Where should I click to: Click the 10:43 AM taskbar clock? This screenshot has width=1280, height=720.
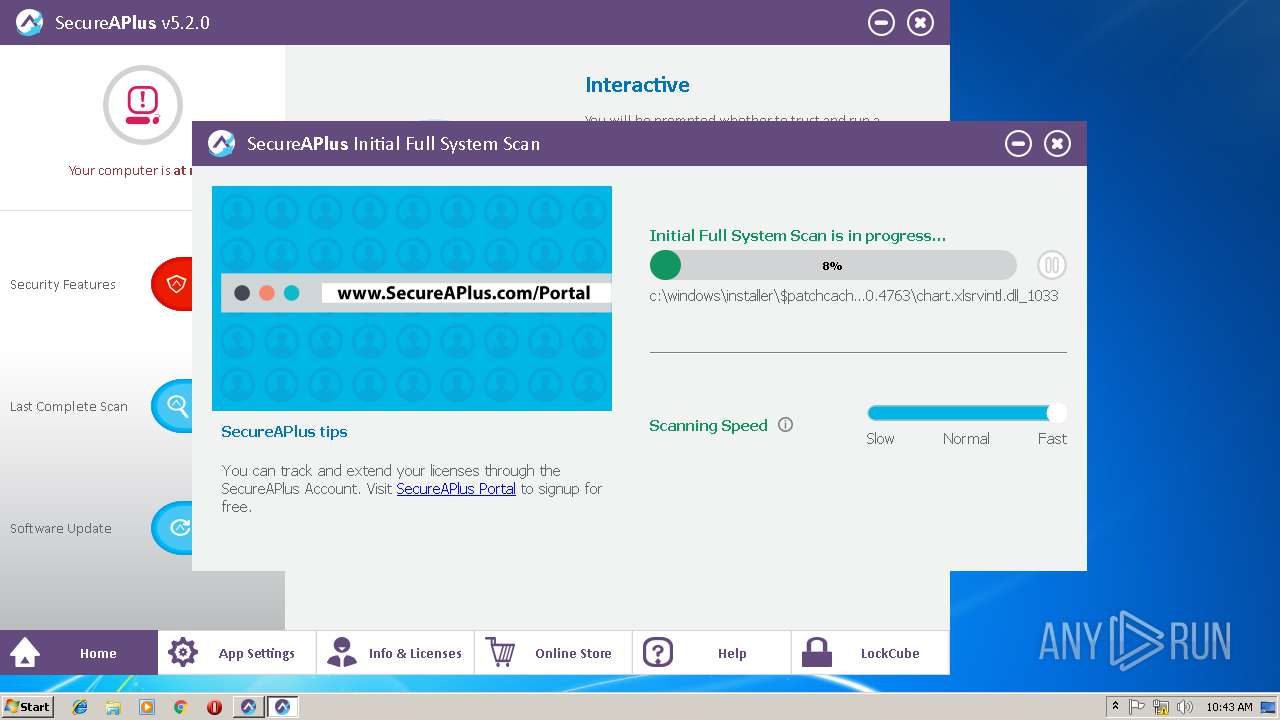(1229, 707)
